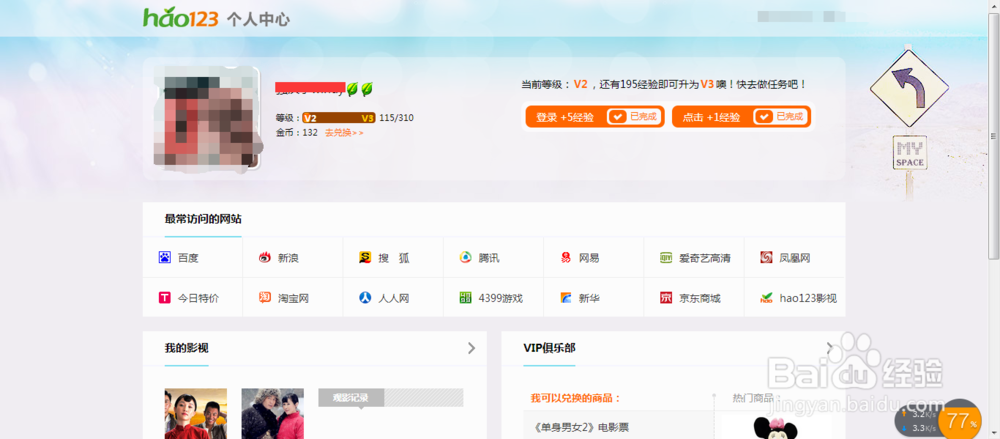
Task: Open the 京东商城 link
Action: 700,298
